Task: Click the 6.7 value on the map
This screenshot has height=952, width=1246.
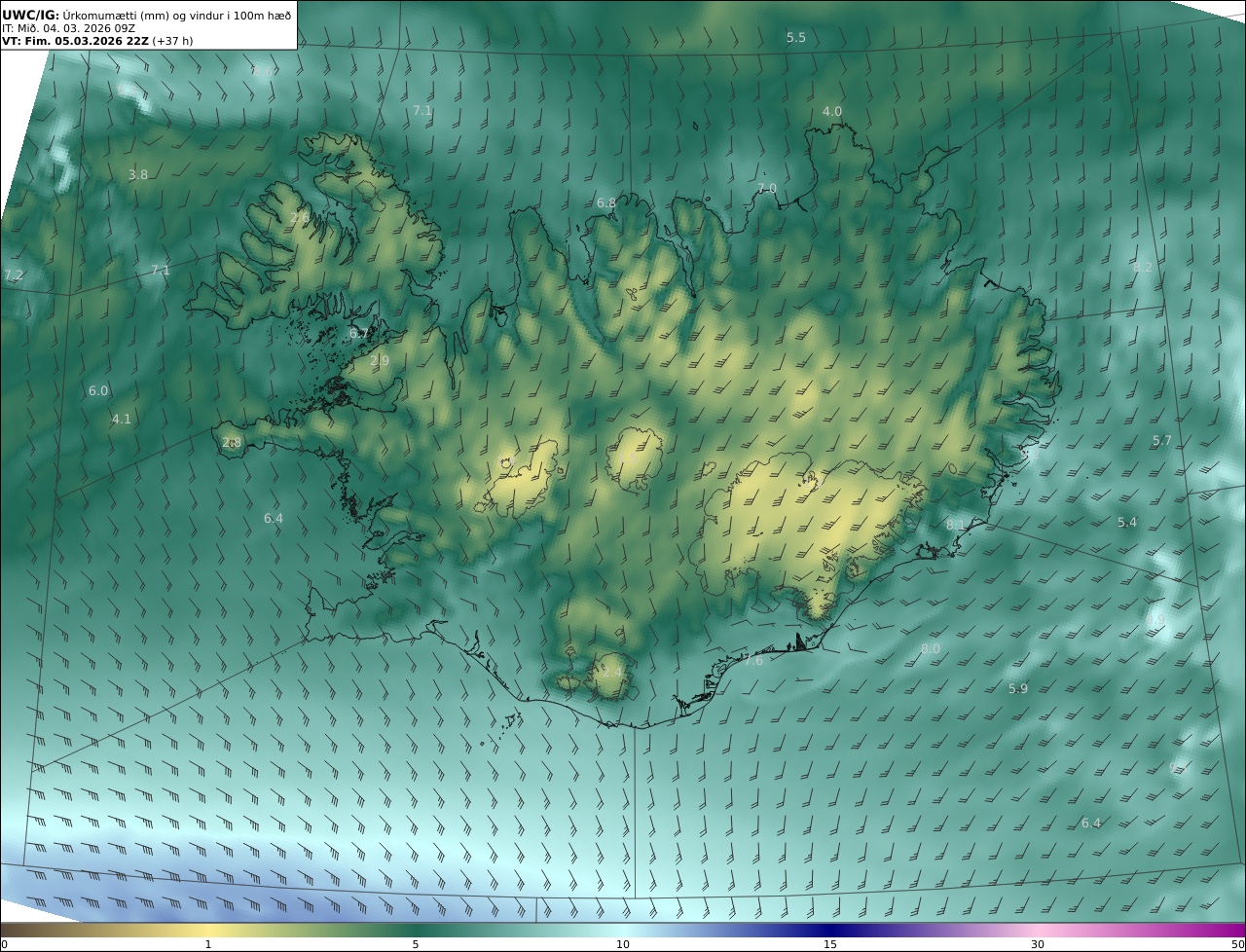Action: (359, 333)
